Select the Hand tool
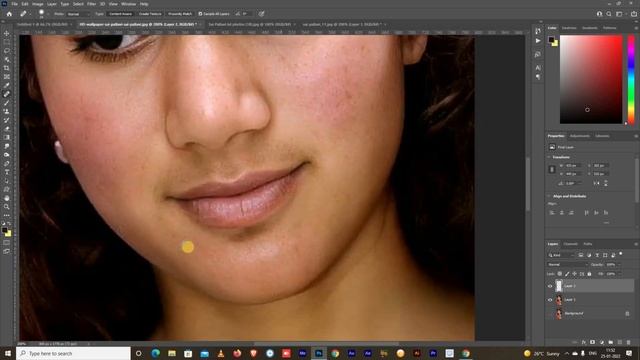 7,198
